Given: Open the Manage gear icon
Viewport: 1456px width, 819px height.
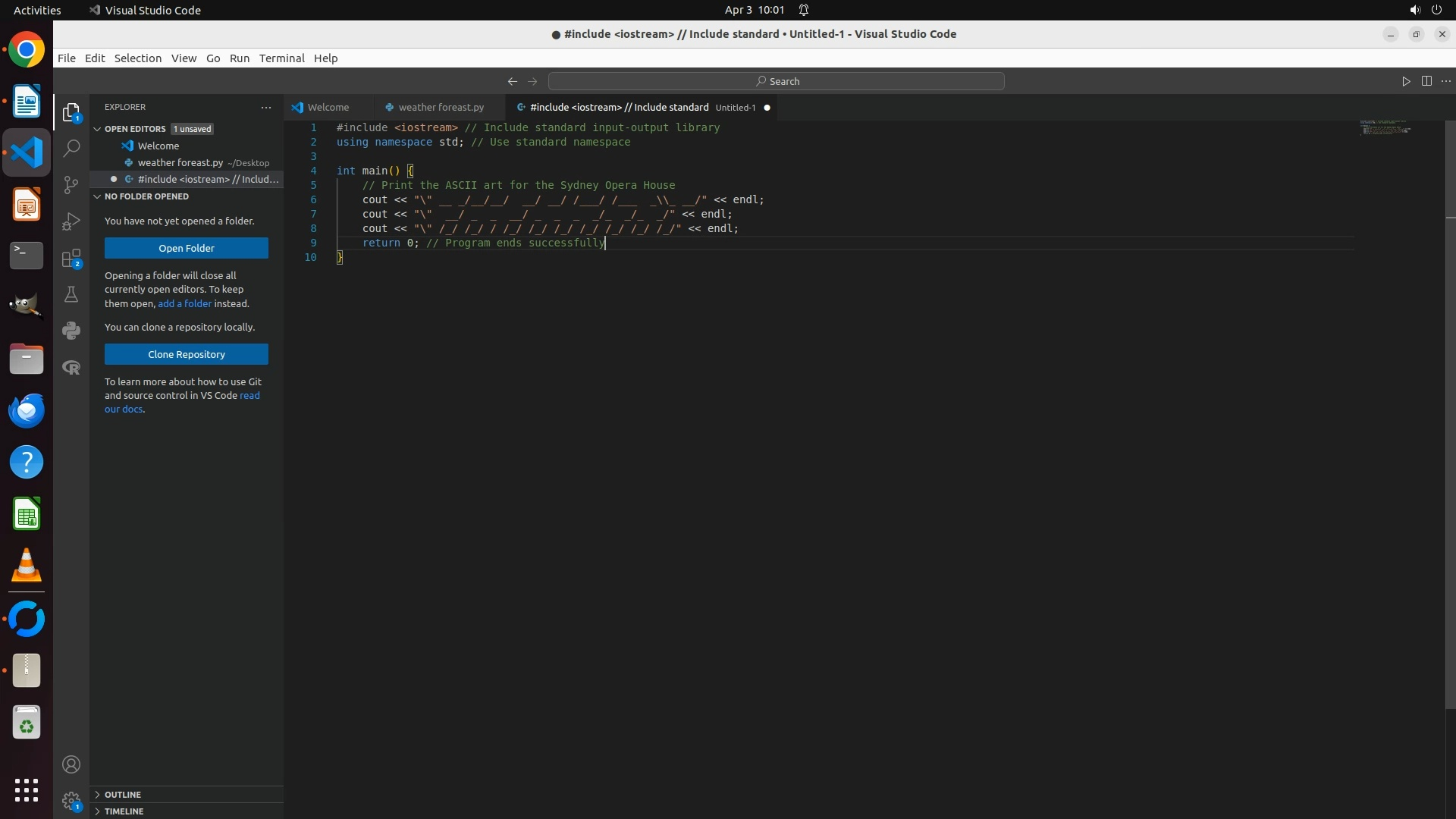Looking at the screenshot, I should pyautogui.click(x=71, y=801).
